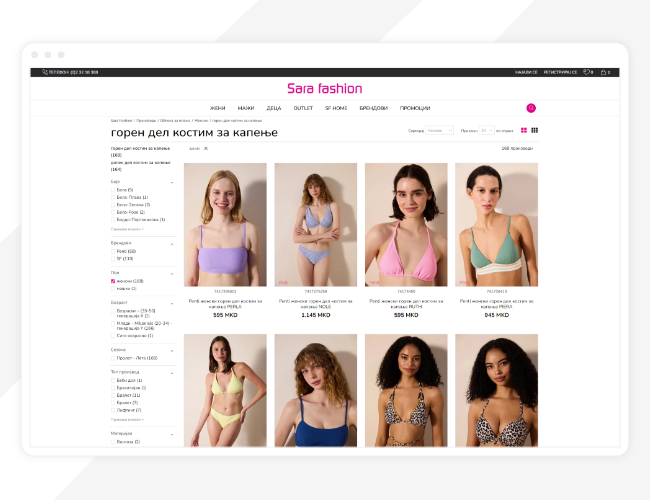Switch to pink two-column grid view
Image resolution: width=650 pixels, height=500 pixels.
click(524, 130)
